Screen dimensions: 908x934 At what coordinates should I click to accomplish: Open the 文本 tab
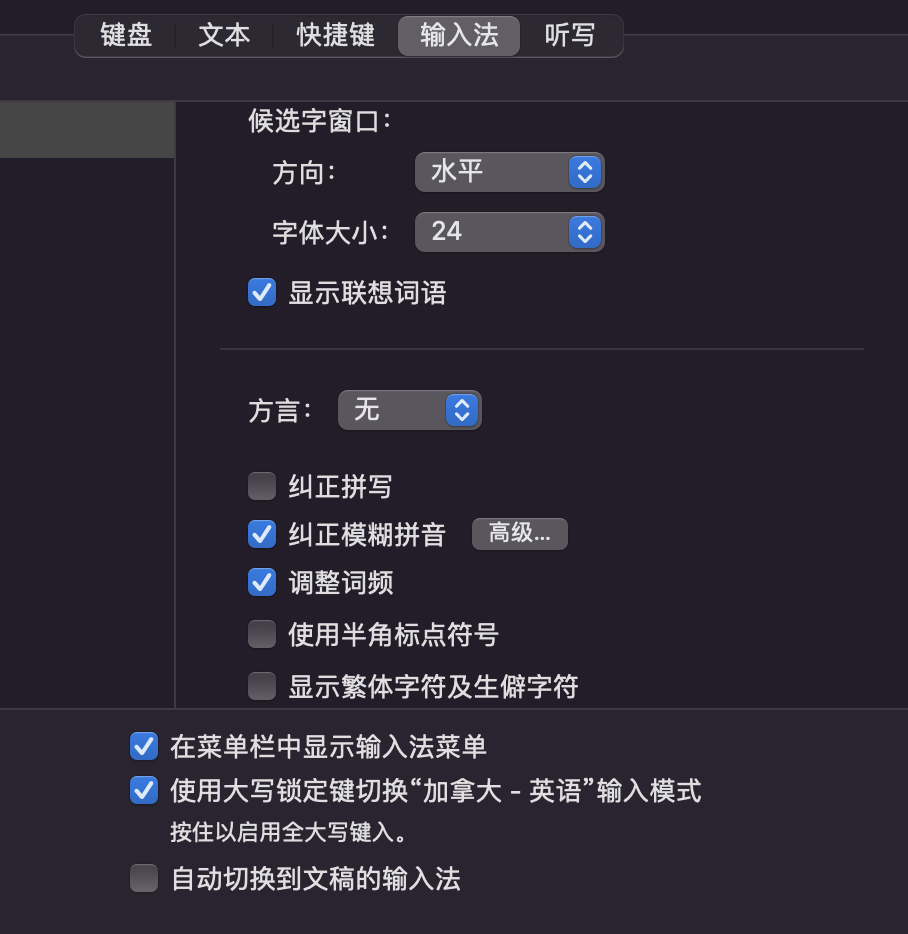pyautogui.click(x=224, y=36)
